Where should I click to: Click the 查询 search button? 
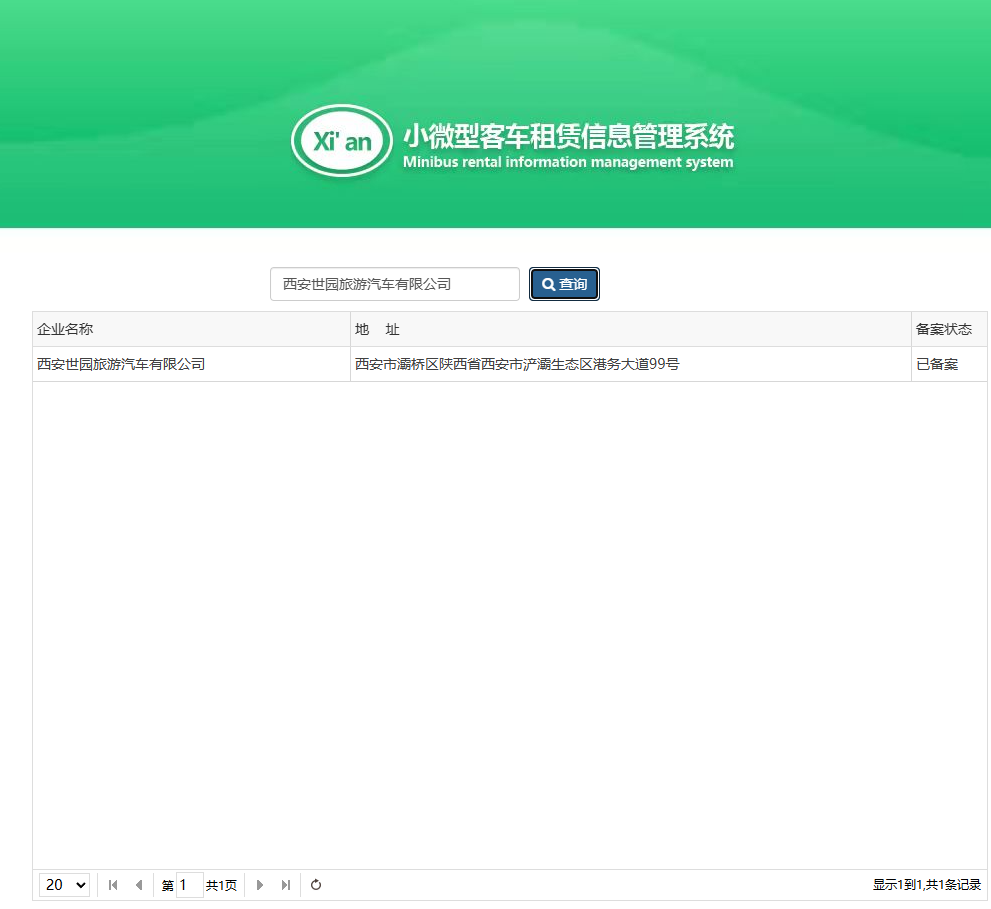point(564,284)
